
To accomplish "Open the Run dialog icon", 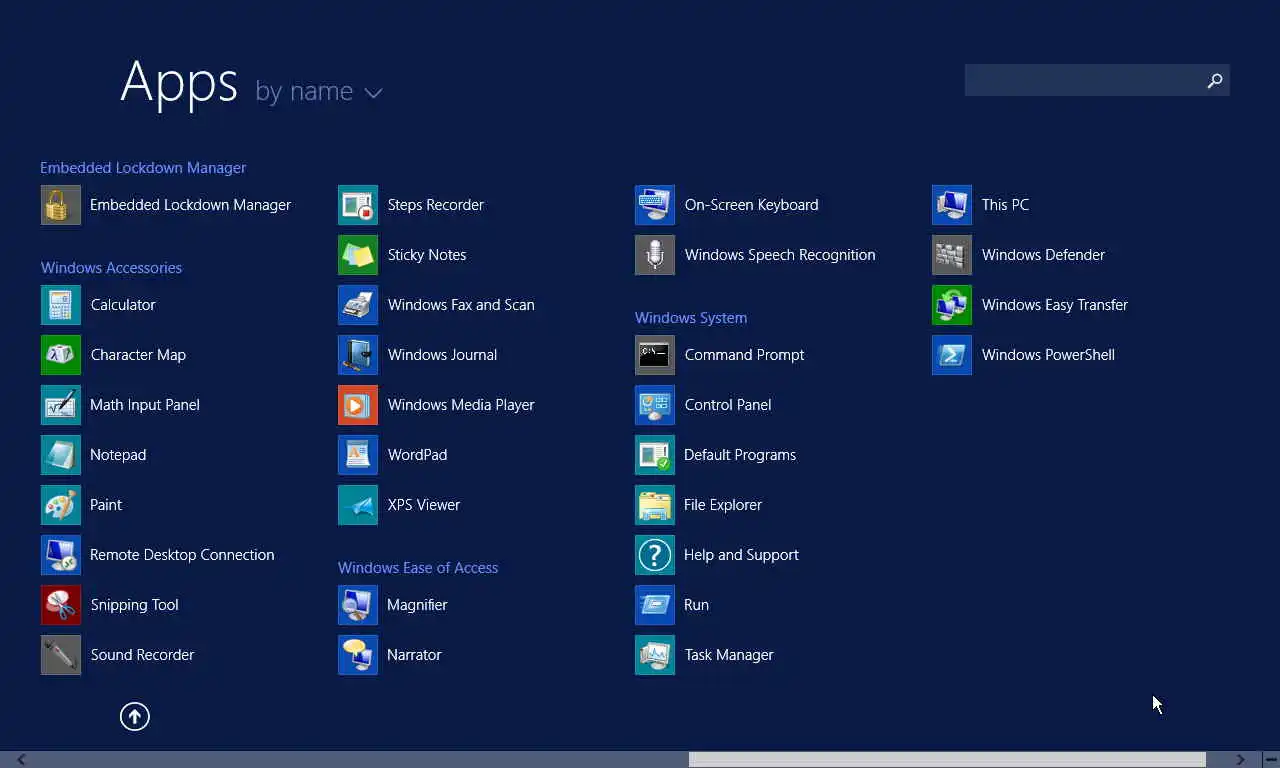I will coord(655,605).
